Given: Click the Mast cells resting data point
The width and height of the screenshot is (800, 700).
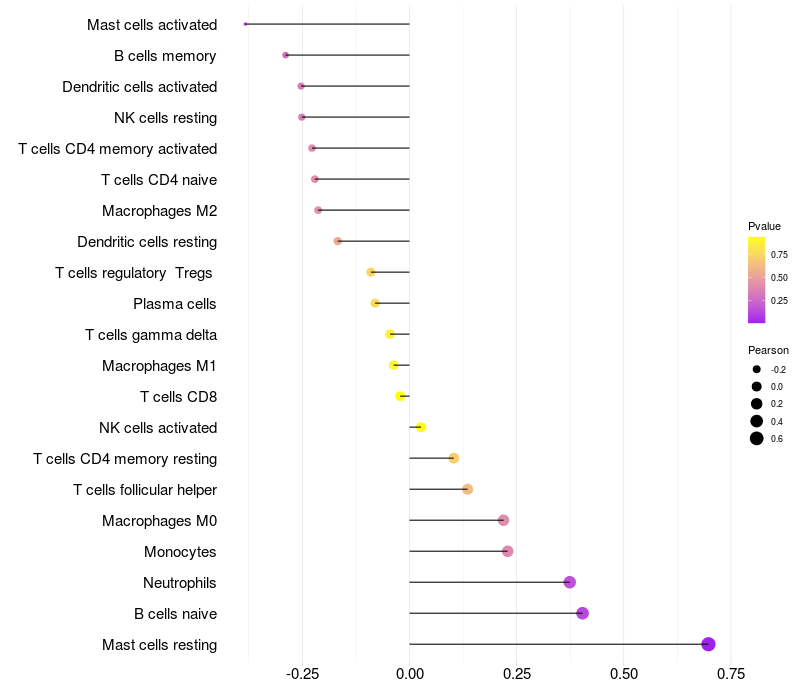Looking at the screenshot, I should pyautogui.click(x=708, y=644).
